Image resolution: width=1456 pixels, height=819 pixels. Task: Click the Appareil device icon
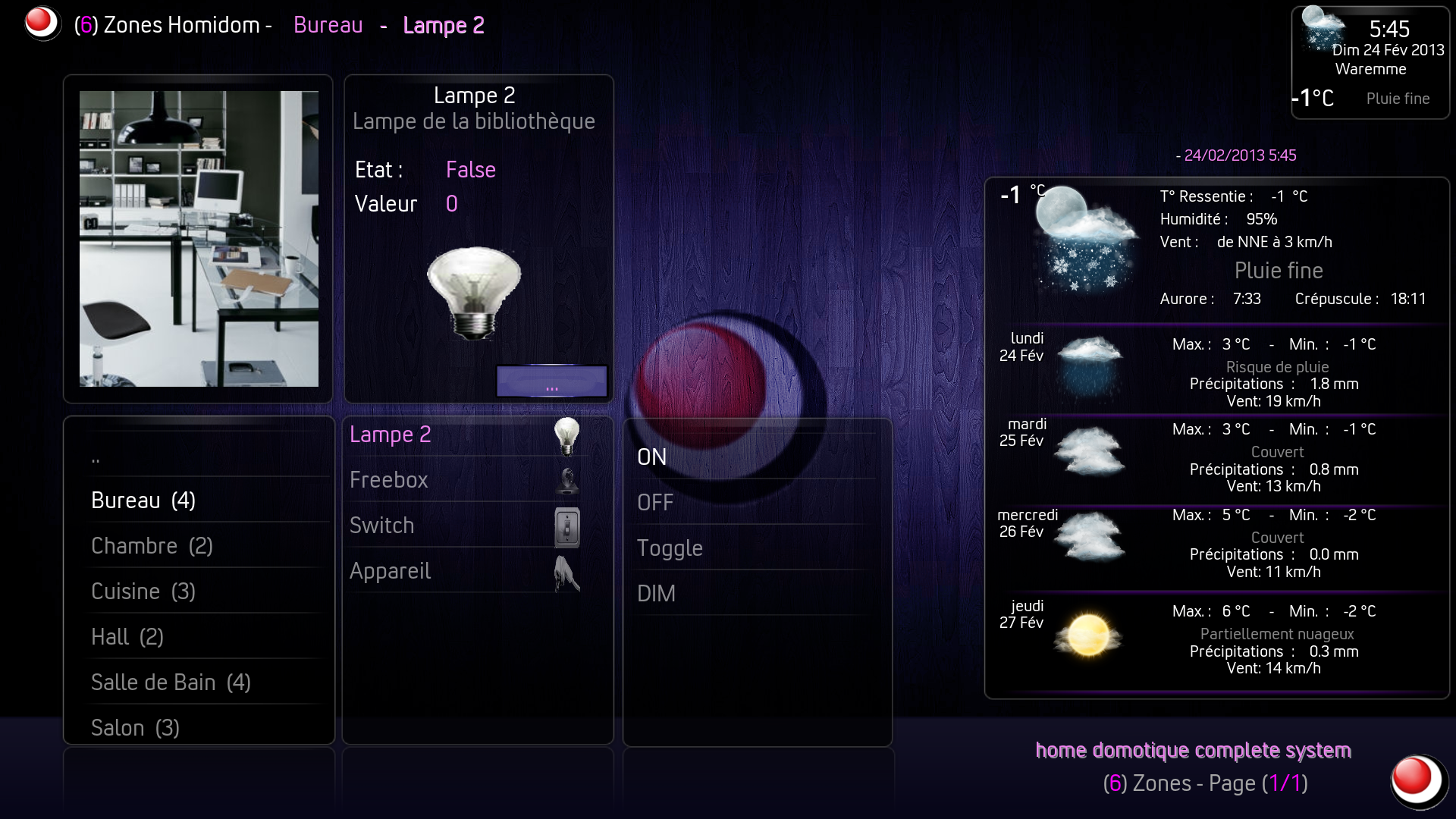coord(566,573)
